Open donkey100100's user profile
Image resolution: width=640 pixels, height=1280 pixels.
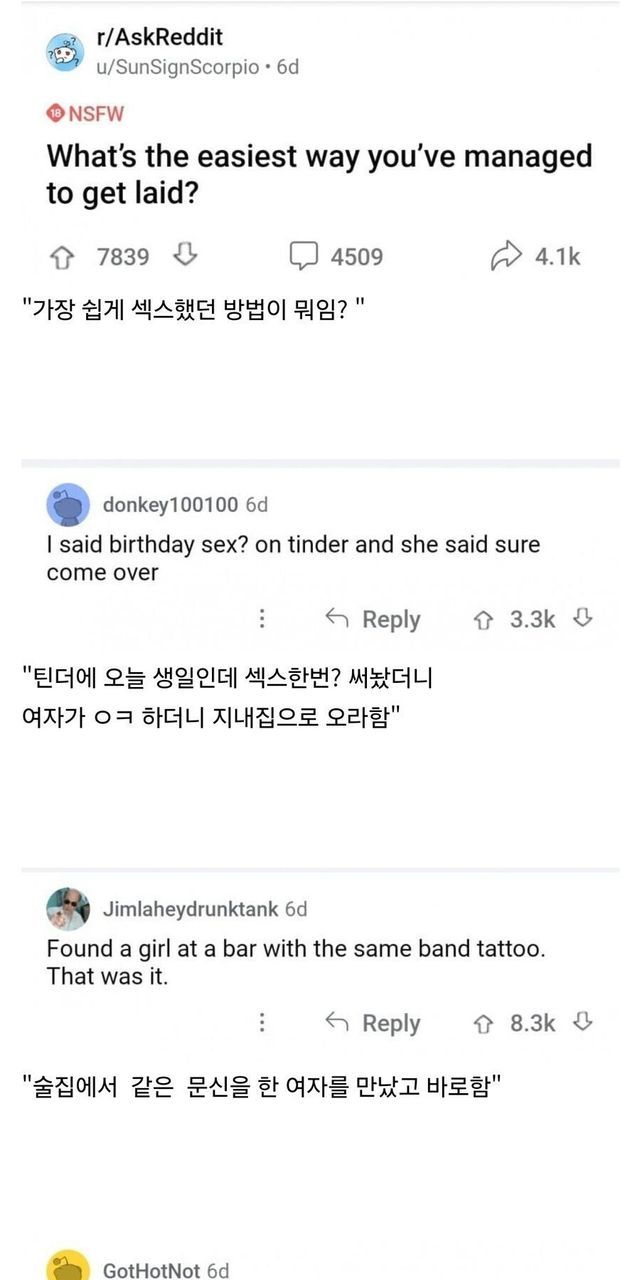click(x=171, y=505)
